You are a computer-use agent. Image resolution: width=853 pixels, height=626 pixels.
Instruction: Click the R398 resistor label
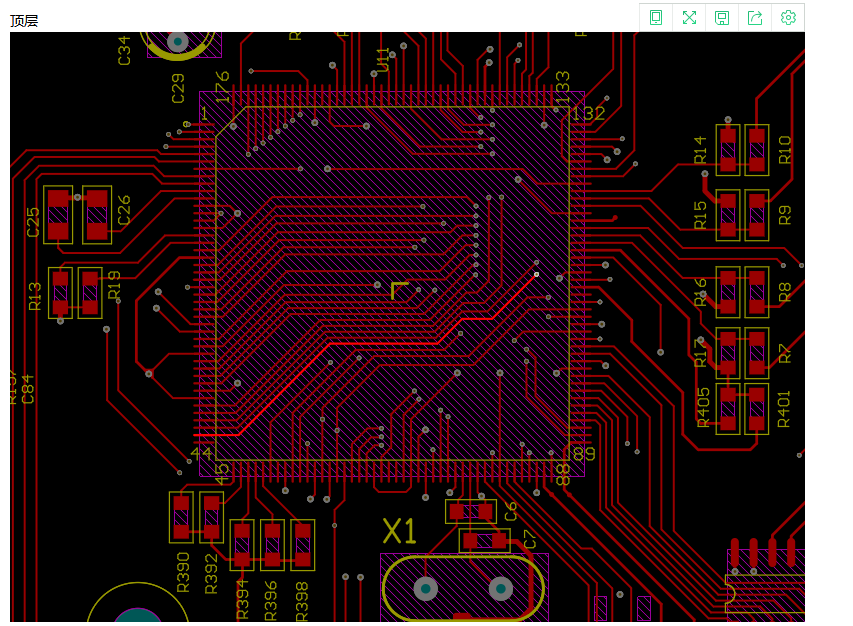(x=301, y=602)
